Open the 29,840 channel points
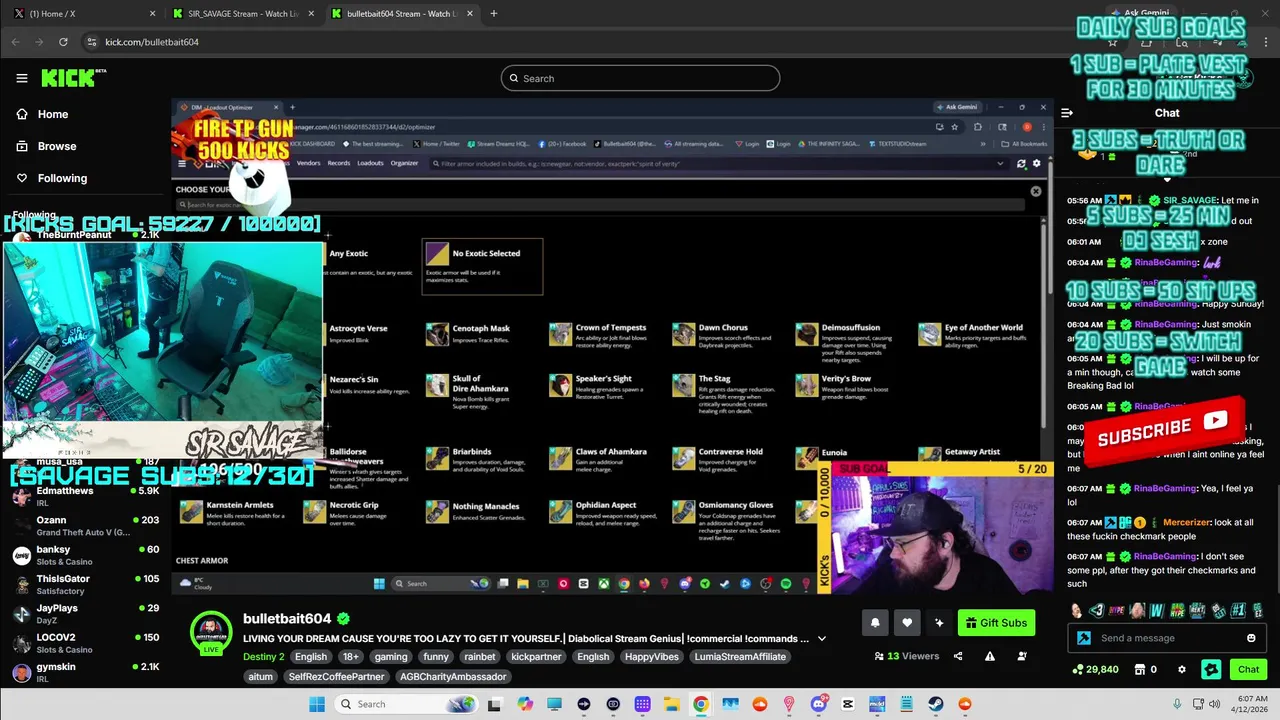Screen dimensions: 1280x720 [x=1095, y=669]
